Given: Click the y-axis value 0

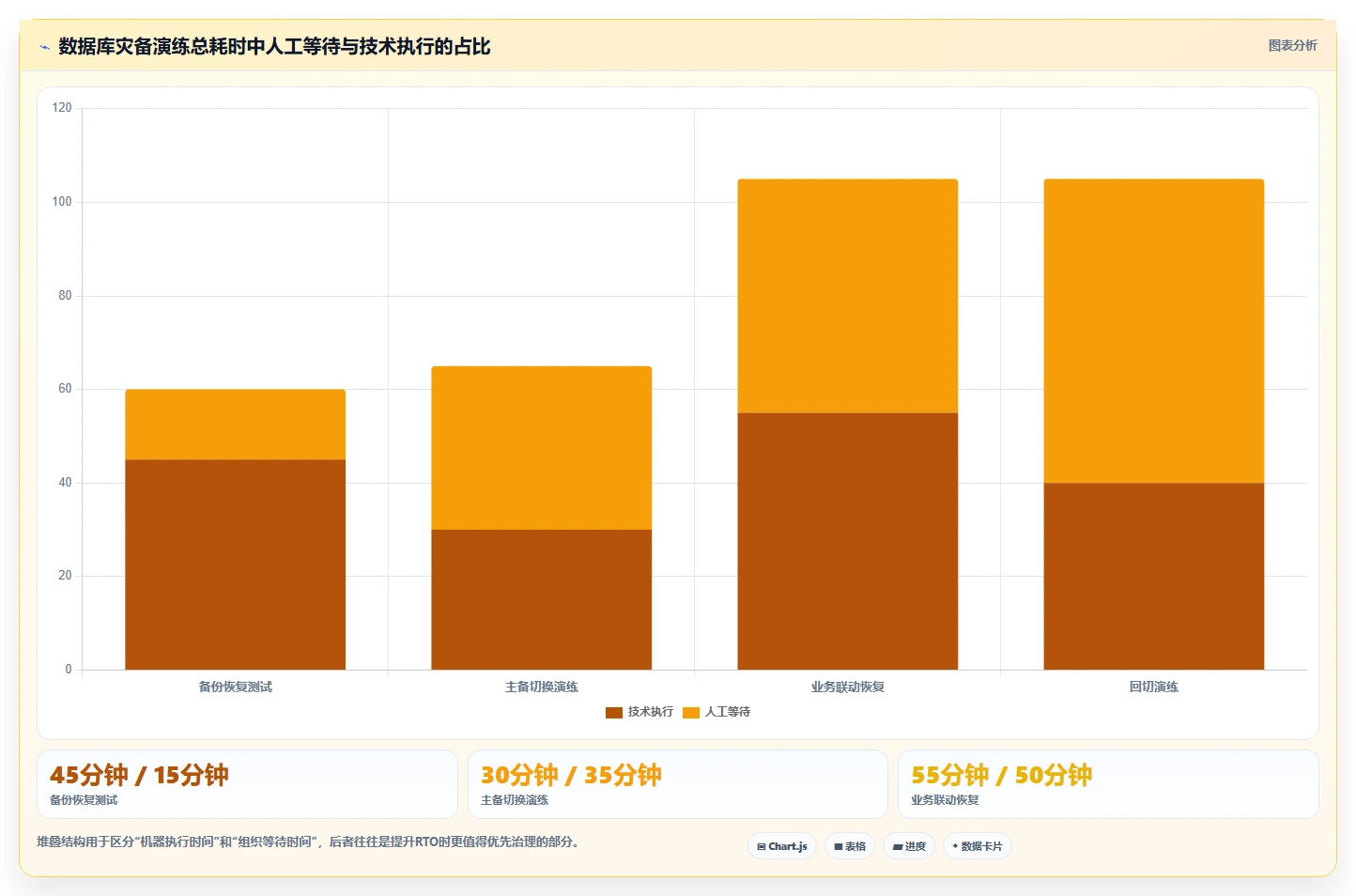Looking at the screenshot, I should click(68, 670).
